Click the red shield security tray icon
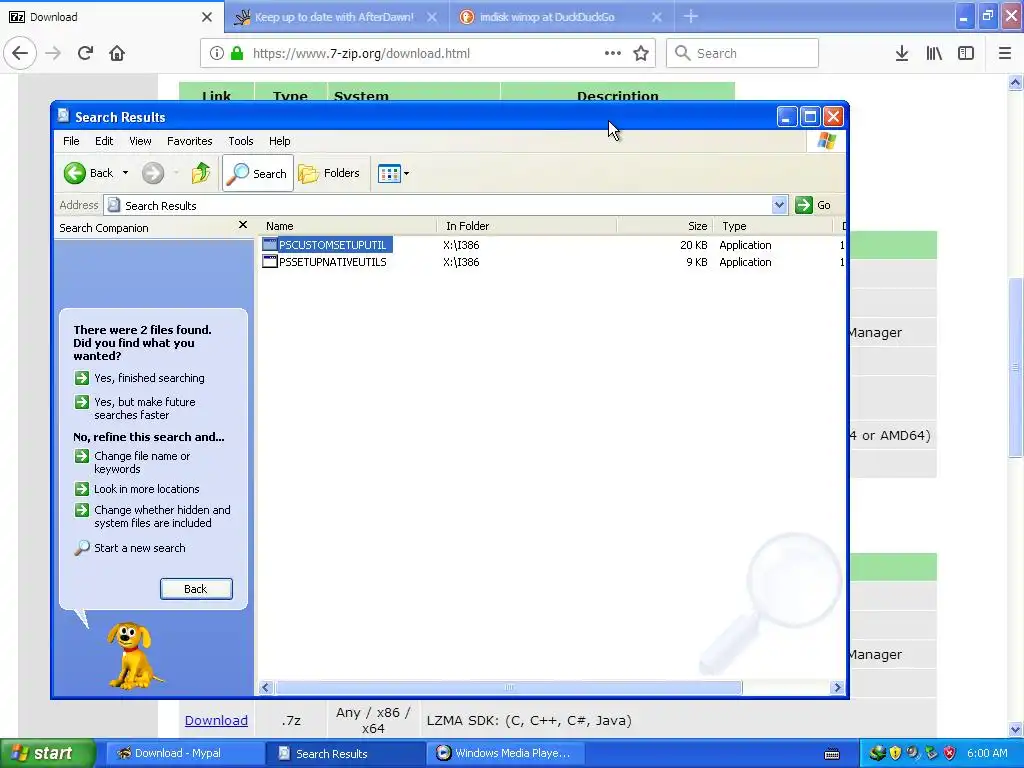The image size is (1024, 768). 950,754
